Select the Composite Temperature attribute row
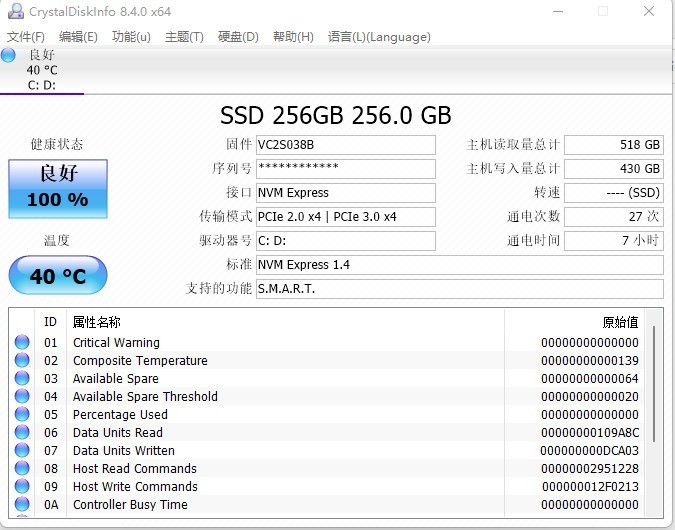675x530 pixels. pos(326,360)
